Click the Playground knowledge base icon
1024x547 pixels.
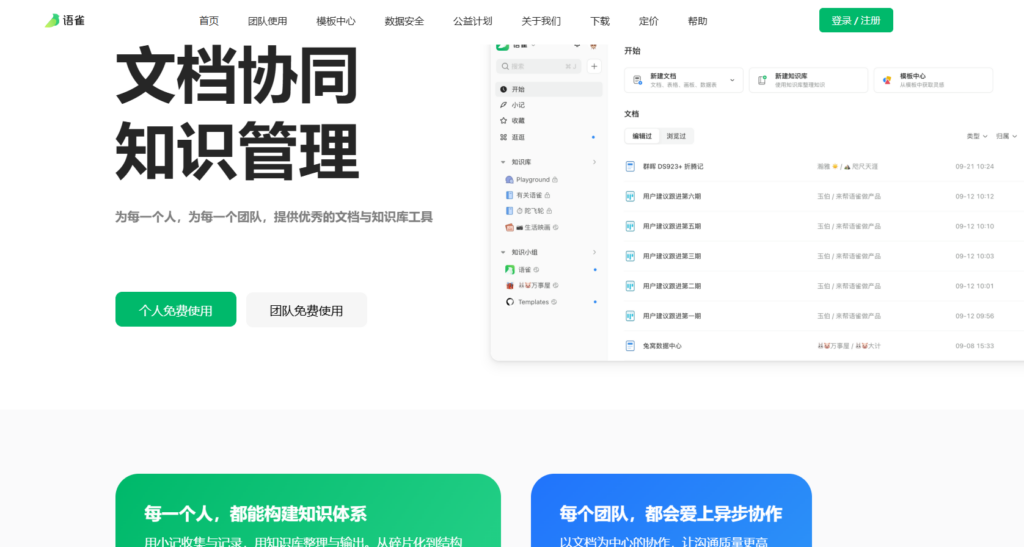tap(509, 180)
